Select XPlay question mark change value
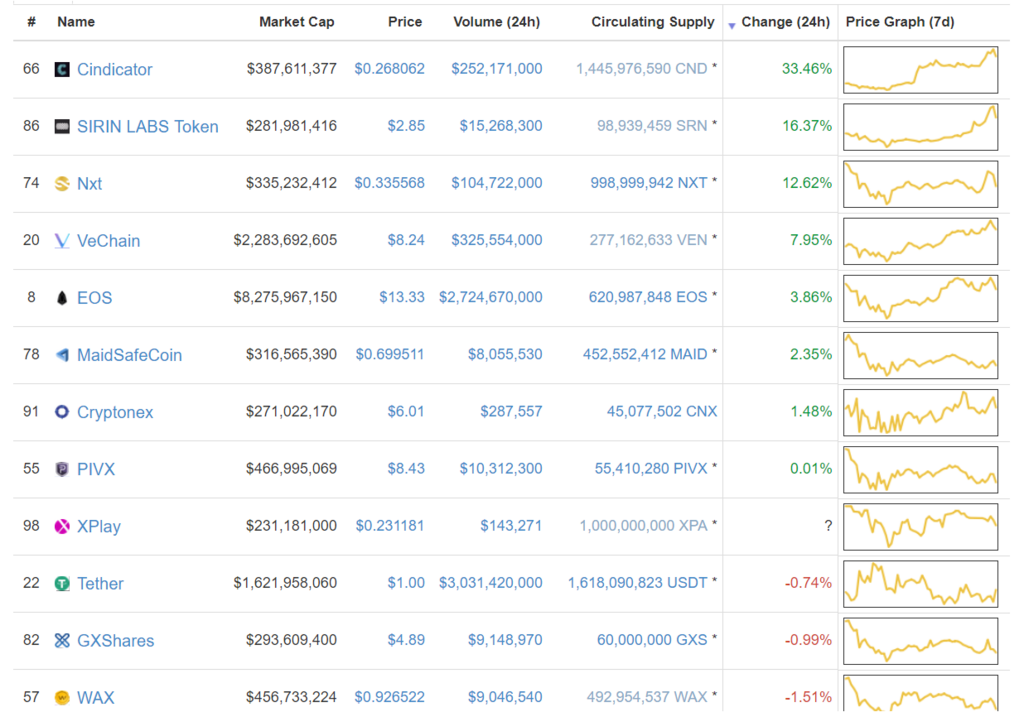 [x=828, y=526]
